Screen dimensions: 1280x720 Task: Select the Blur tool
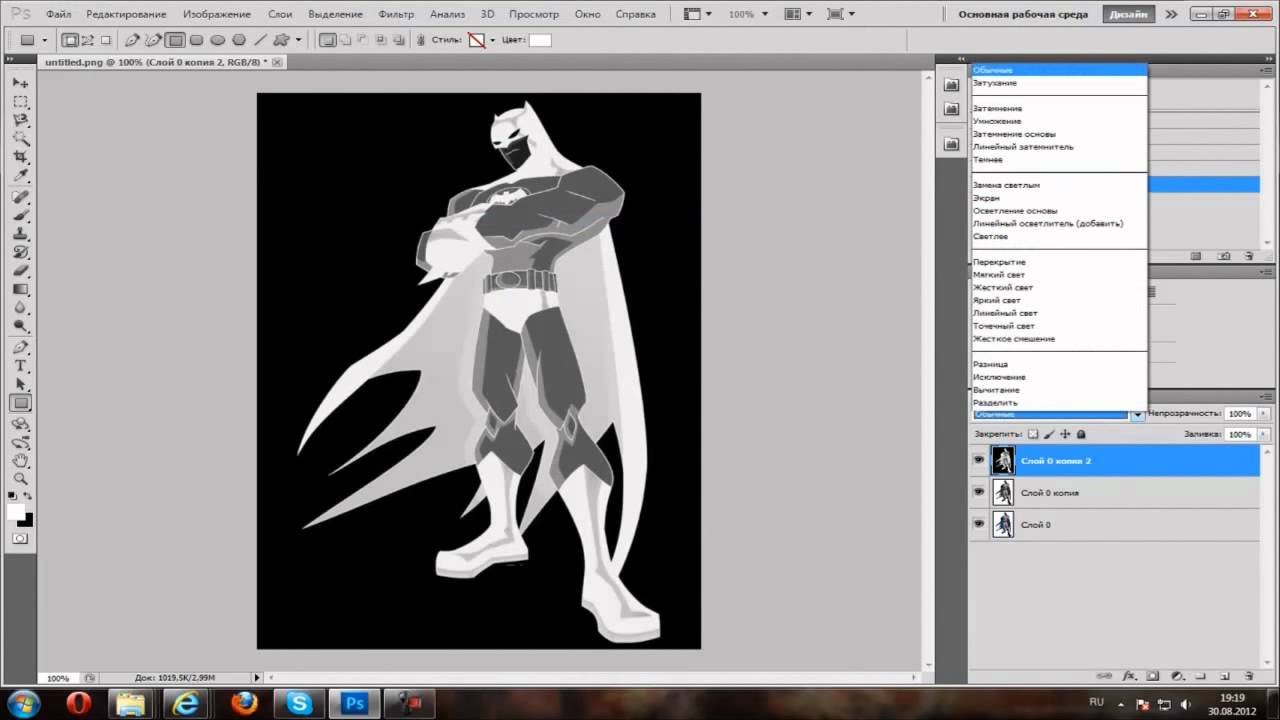pos(20,308)
